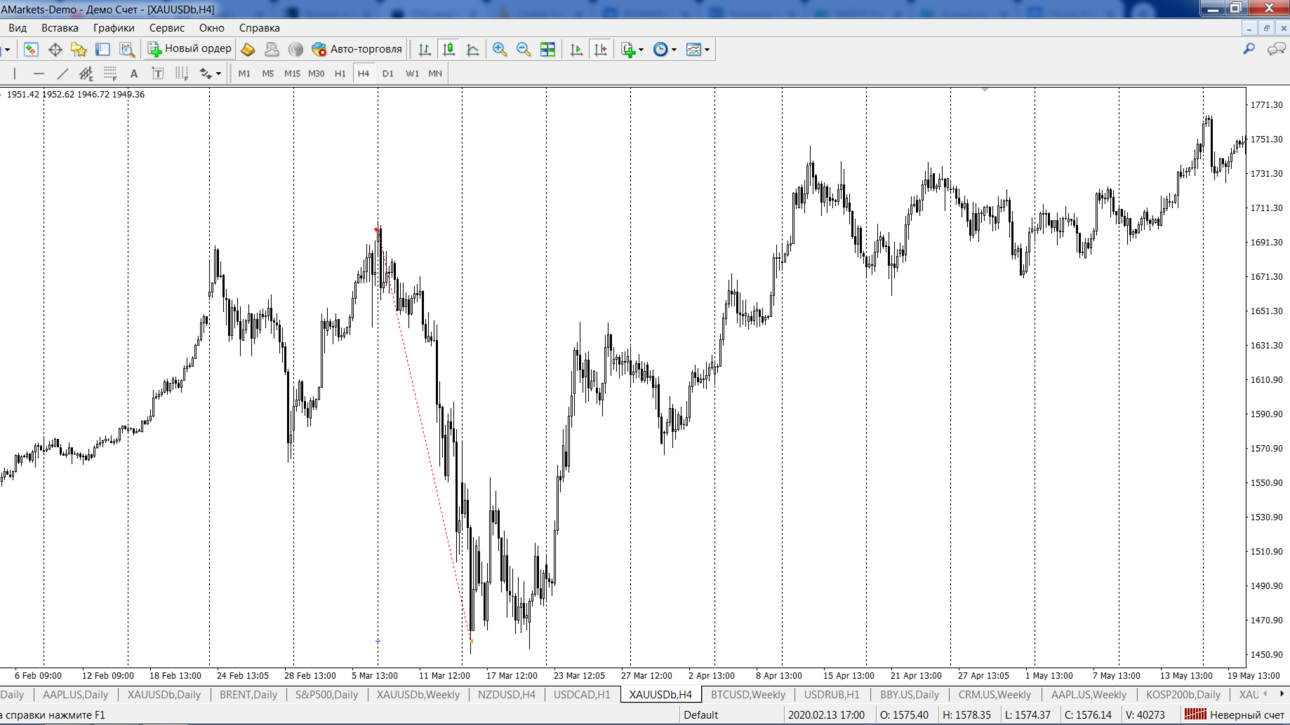Image resolution: width=1290 pixels, height=725 pixels.
Task: Switch to AAPL.US,Daily chart tab
Action: click(x=75, y=695)
